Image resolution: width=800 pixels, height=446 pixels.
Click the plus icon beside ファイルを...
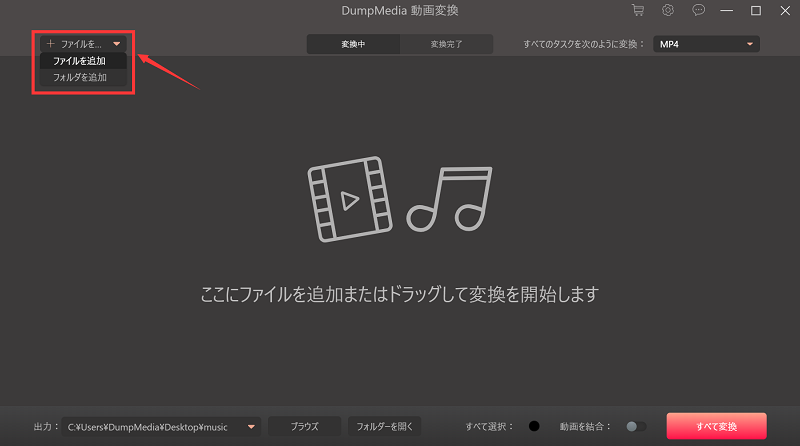51,44
